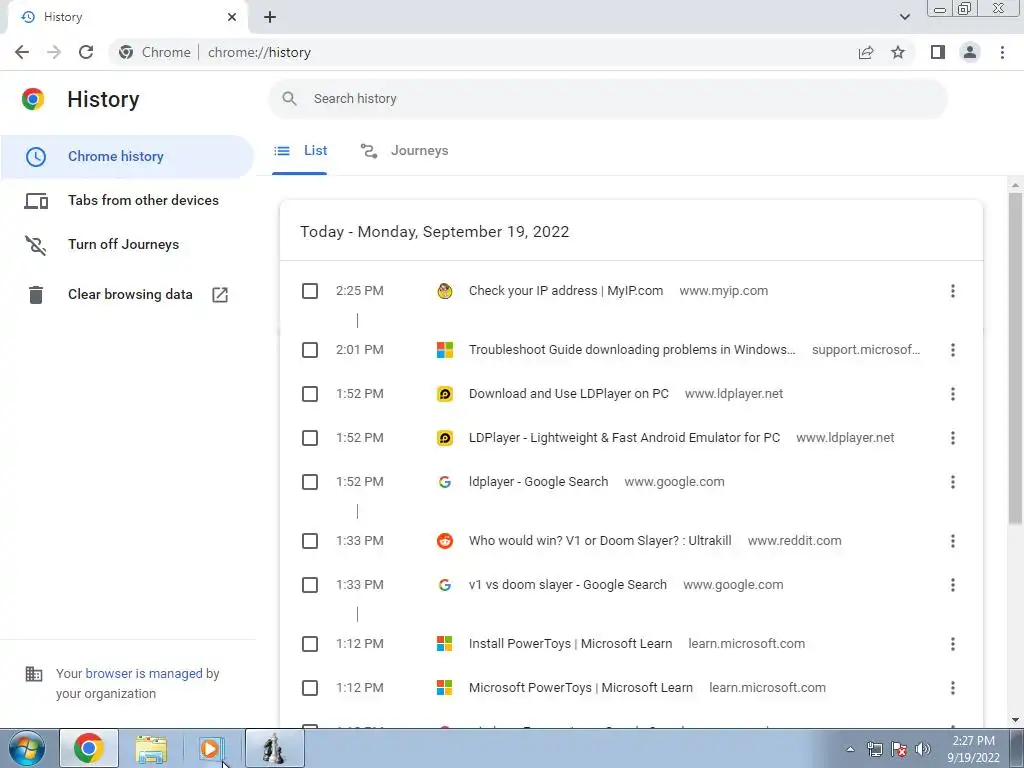Viewport: 1024px width, 768px height.
Task: Click the browser is managed link
Action: (144, 673)
